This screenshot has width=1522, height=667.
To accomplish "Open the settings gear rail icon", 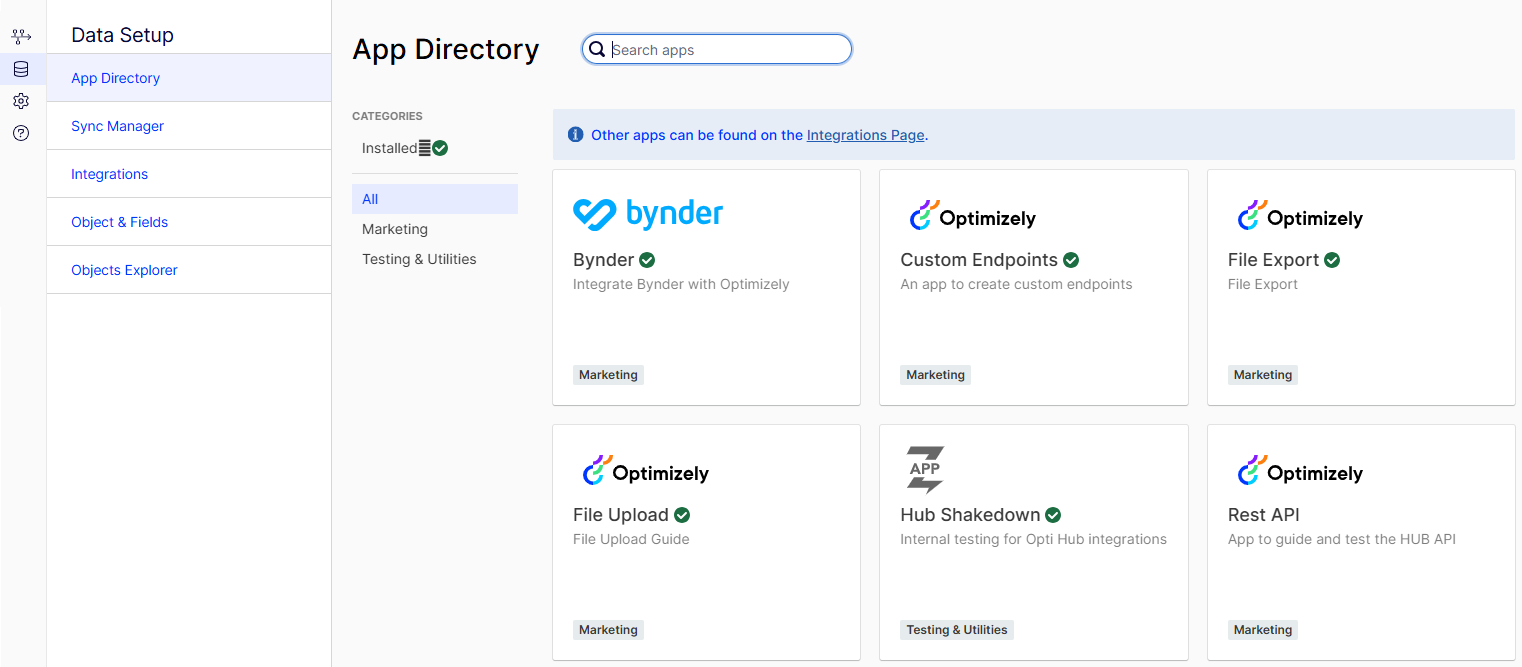I will [x=21, y=101].
